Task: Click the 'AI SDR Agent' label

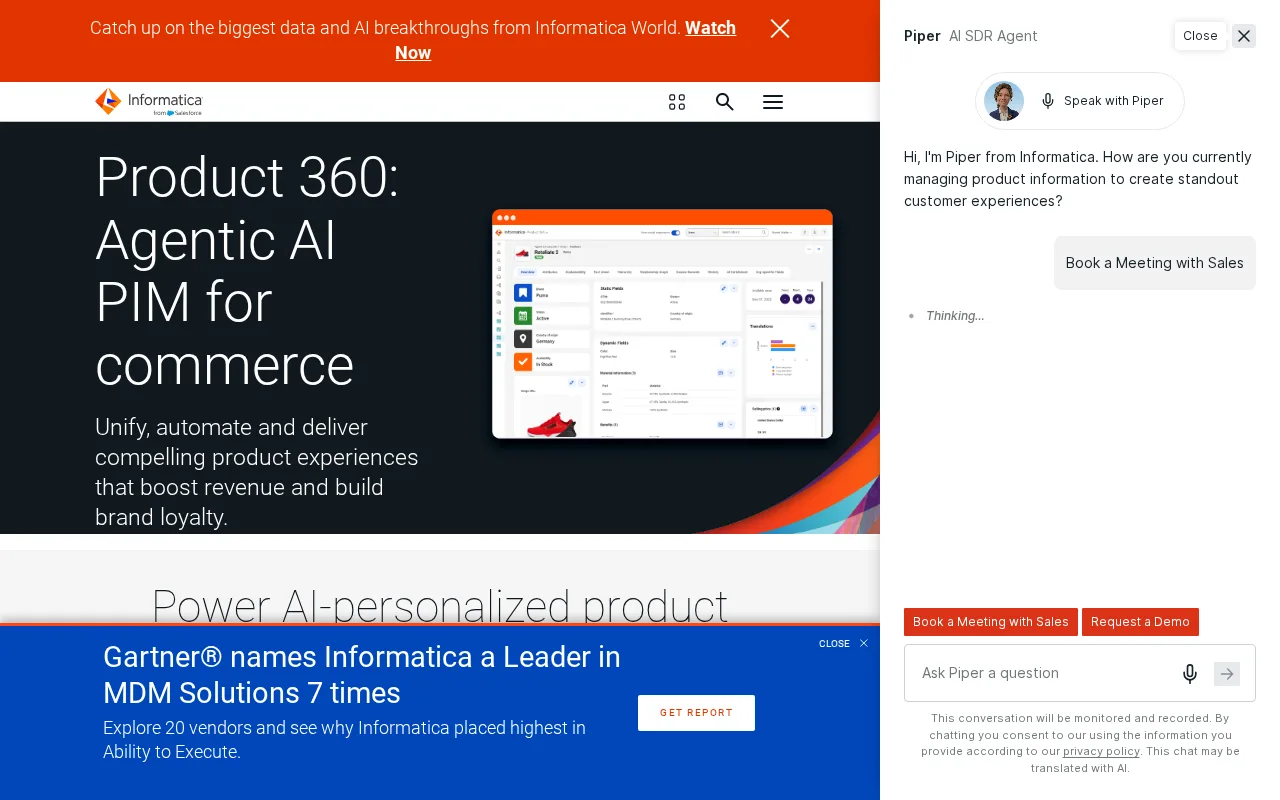Action: coord(993,36)
